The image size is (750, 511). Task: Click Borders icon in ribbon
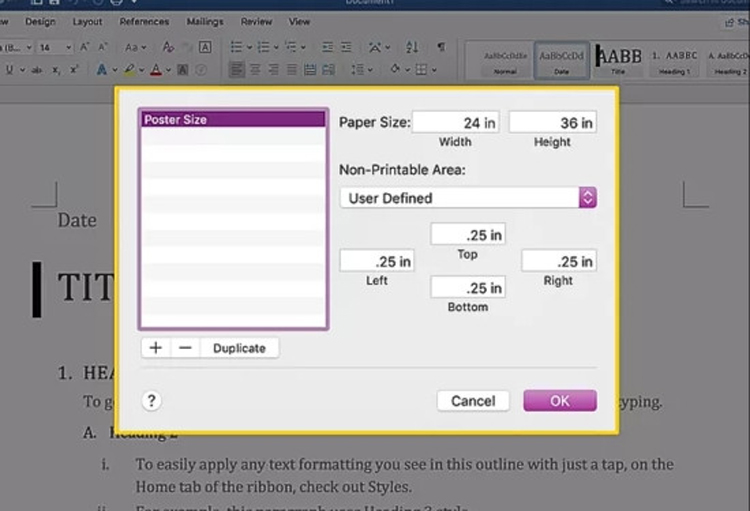coord(421,70)
